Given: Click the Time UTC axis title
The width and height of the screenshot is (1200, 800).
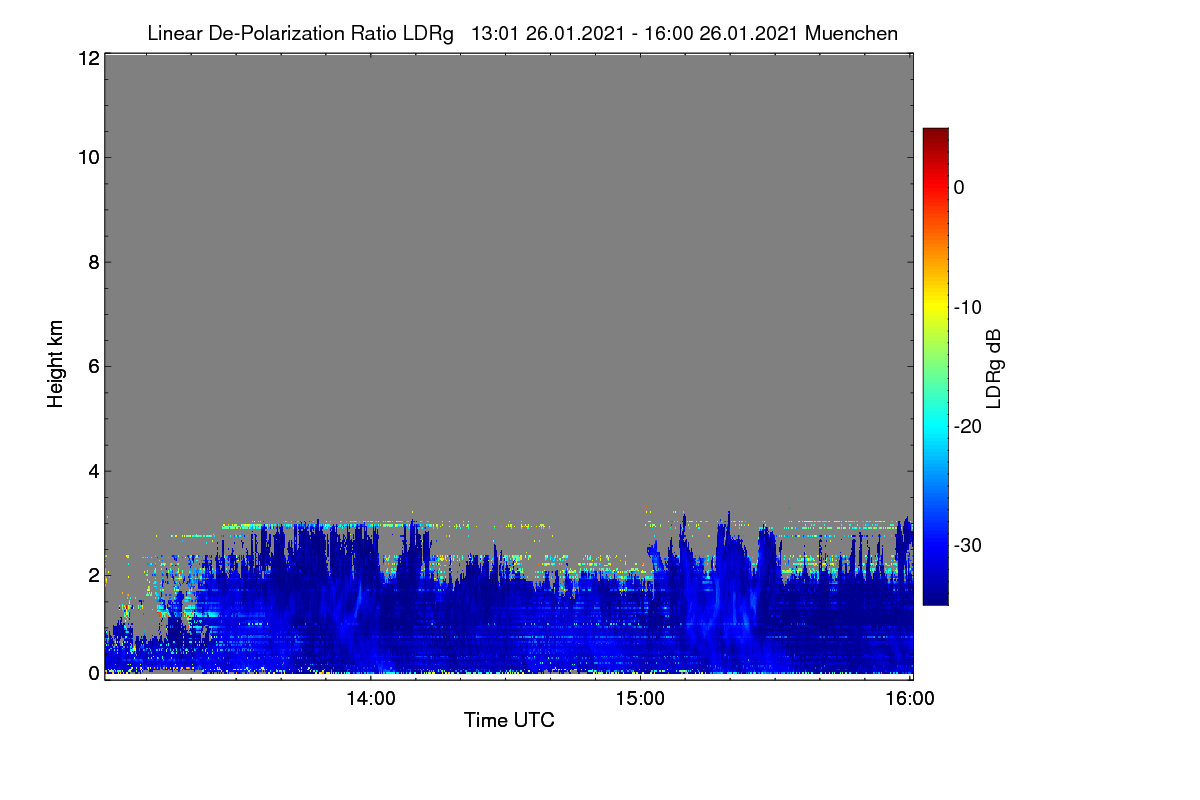Looking at the screenshot, I should (509, 720).
